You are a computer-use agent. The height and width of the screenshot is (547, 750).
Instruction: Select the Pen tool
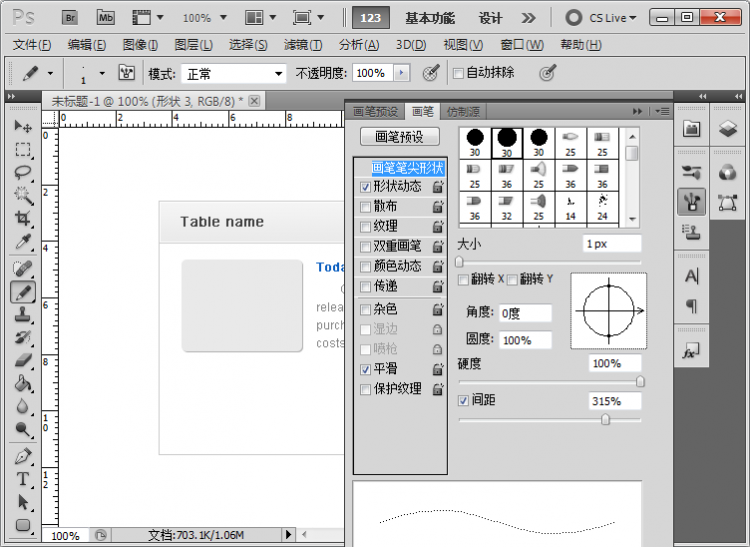pyautogui.click(x=22, y=456)
